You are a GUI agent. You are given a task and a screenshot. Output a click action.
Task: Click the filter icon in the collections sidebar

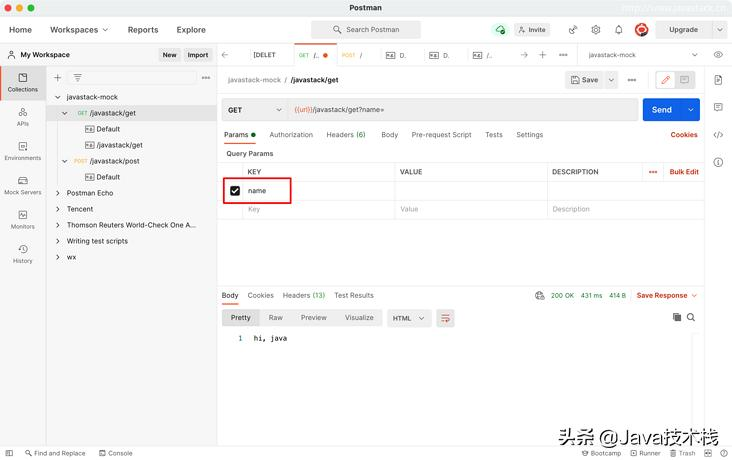pyautogui.click(x=77, y=78)
